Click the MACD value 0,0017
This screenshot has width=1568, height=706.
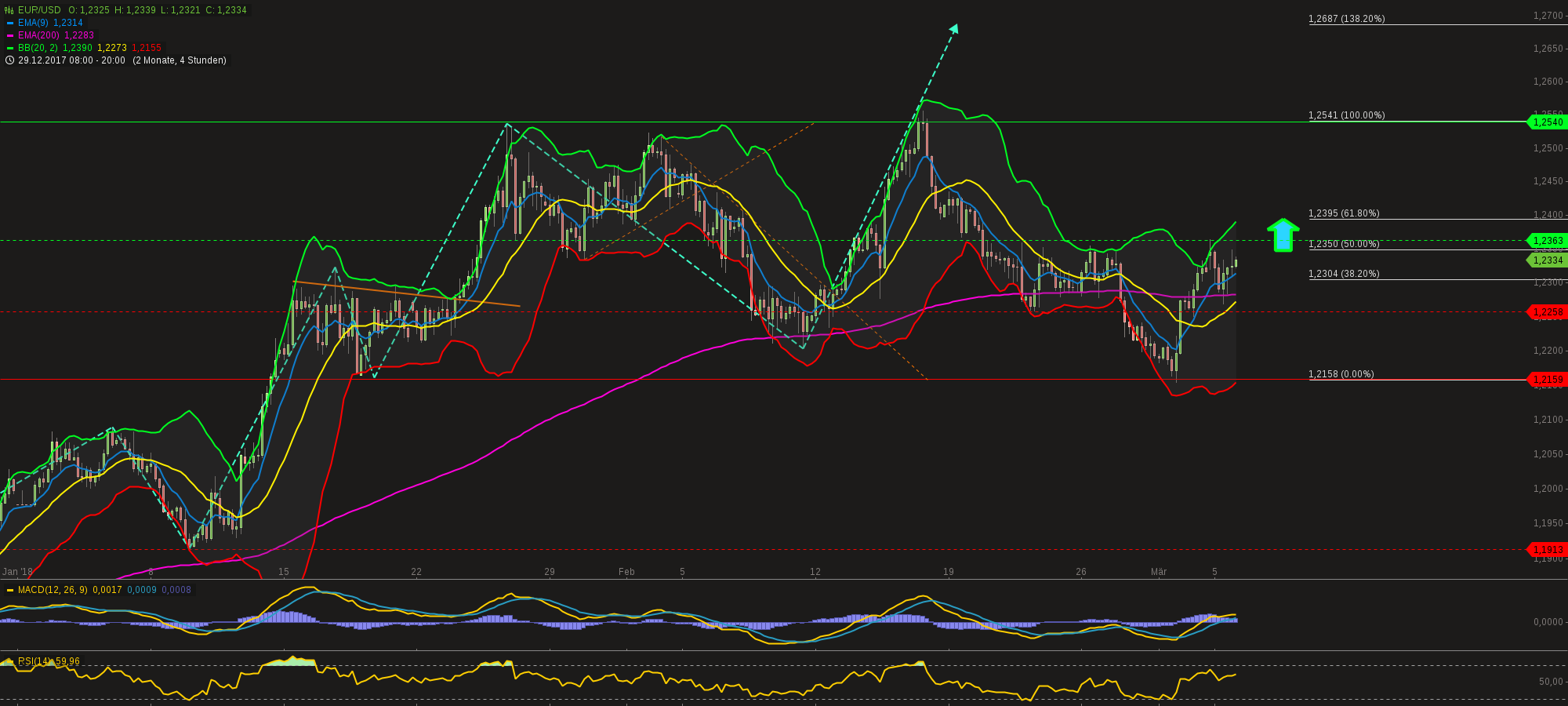click(x=107, y=590)
